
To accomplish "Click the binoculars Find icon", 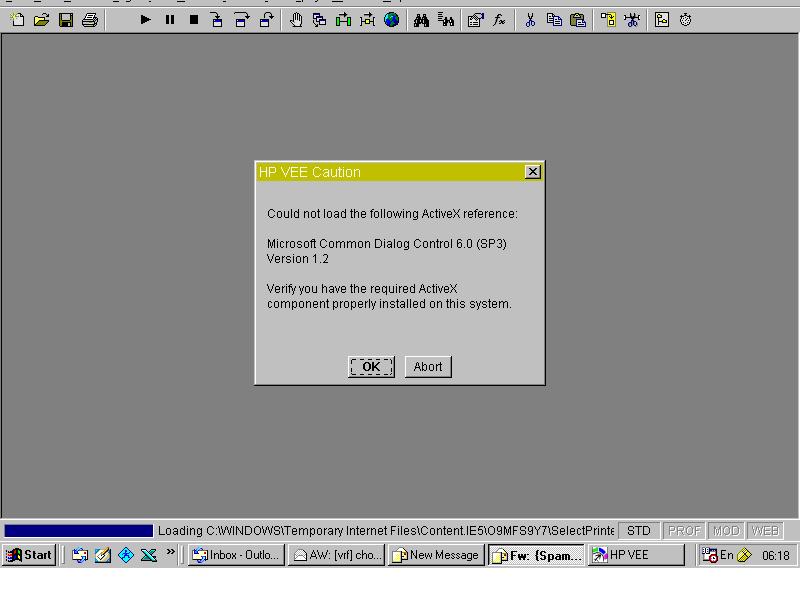I will pyautogui.click(x=421, y=20).
